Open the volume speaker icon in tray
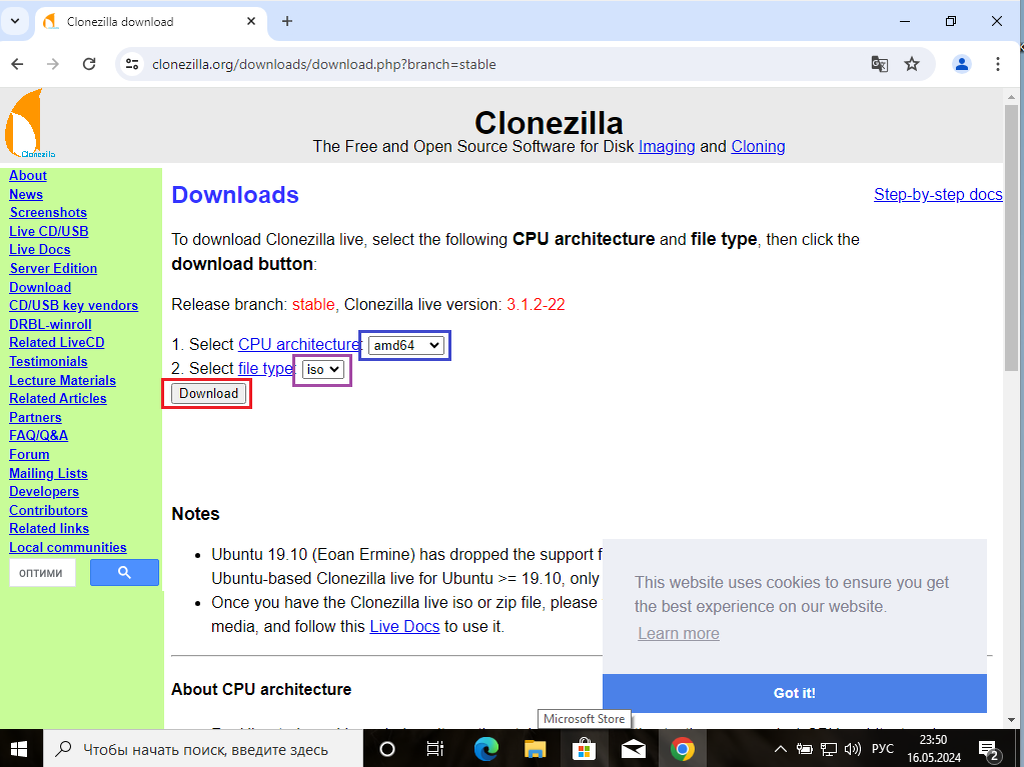The height and width of the screenshot is (767, 1024). pos(852,749)
